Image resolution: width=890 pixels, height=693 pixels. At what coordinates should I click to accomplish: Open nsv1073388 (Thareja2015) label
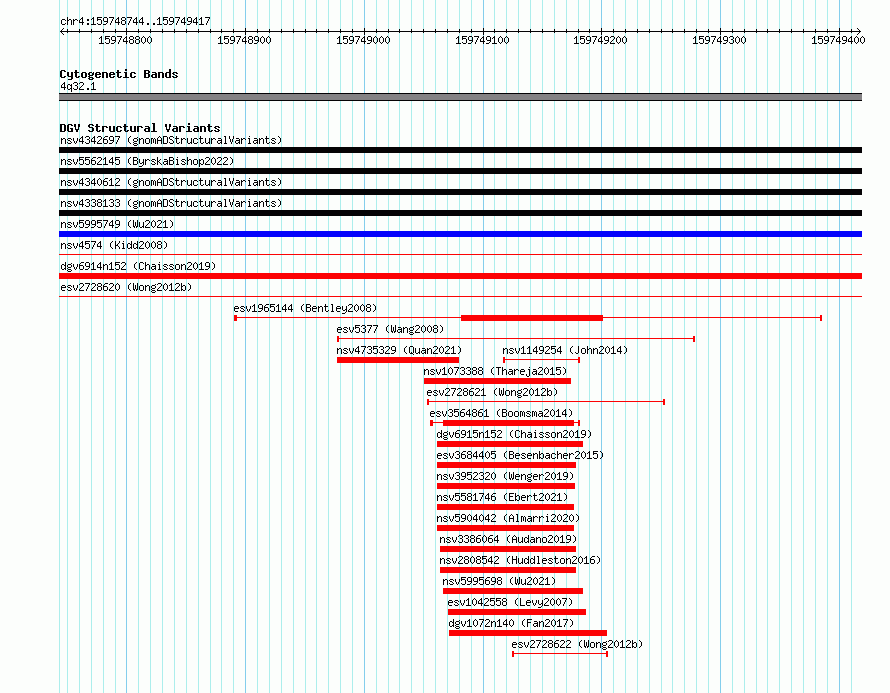tap(495, 371)
